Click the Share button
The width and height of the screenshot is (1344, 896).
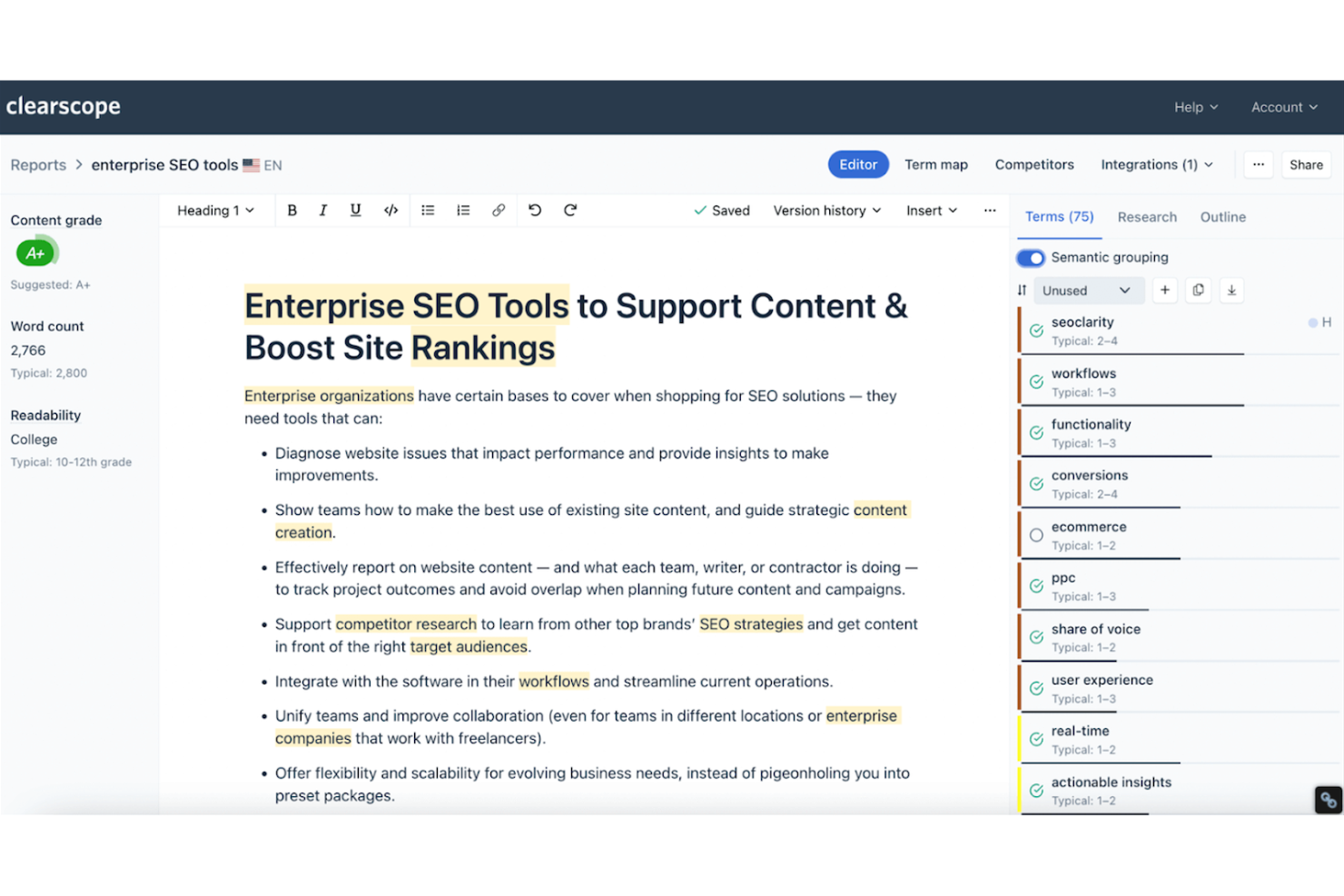[1306, 164]
